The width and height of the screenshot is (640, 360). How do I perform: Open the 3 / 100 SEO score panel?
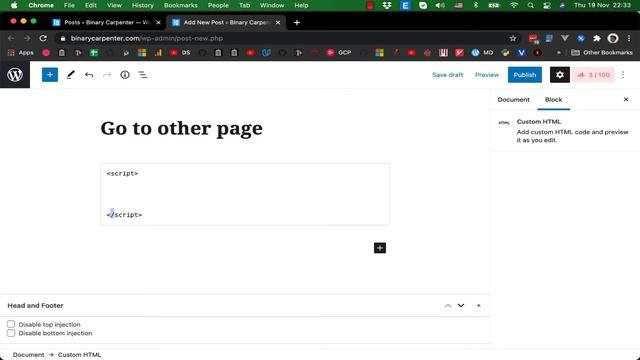pos(593,75)
